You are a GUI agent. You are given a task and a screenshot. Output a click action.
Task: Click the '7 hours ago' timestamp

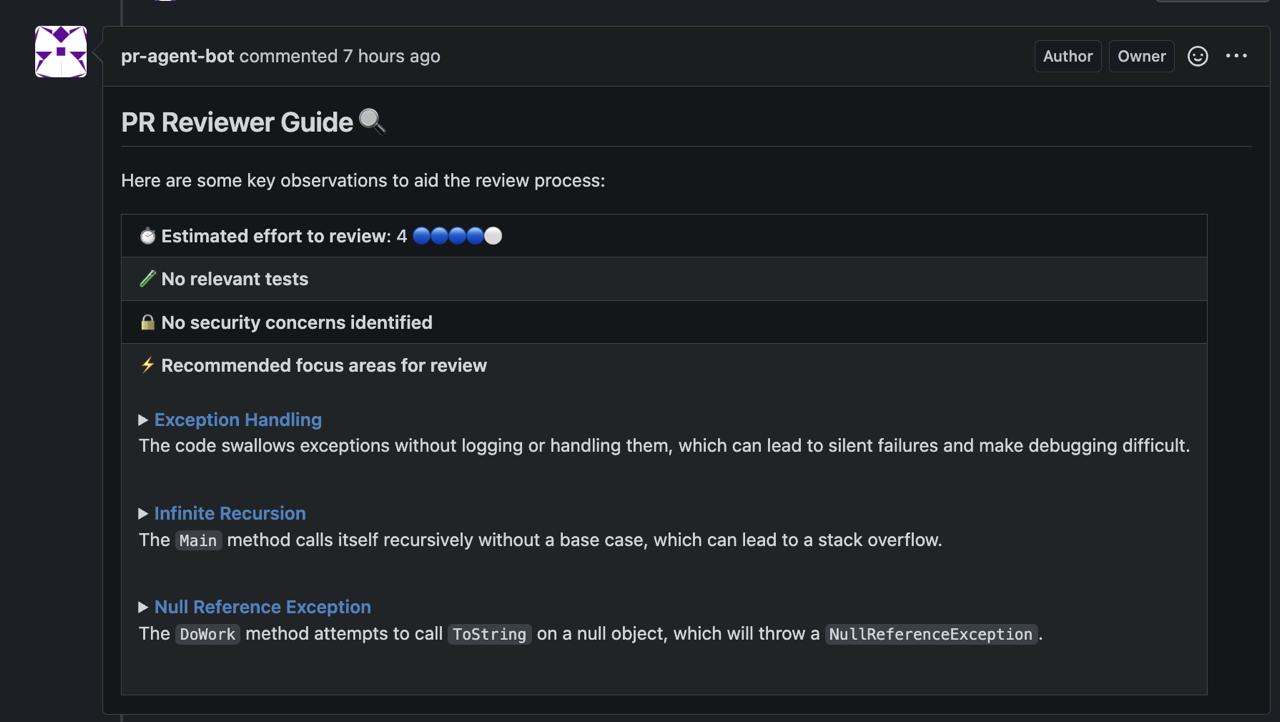(391, 56)
